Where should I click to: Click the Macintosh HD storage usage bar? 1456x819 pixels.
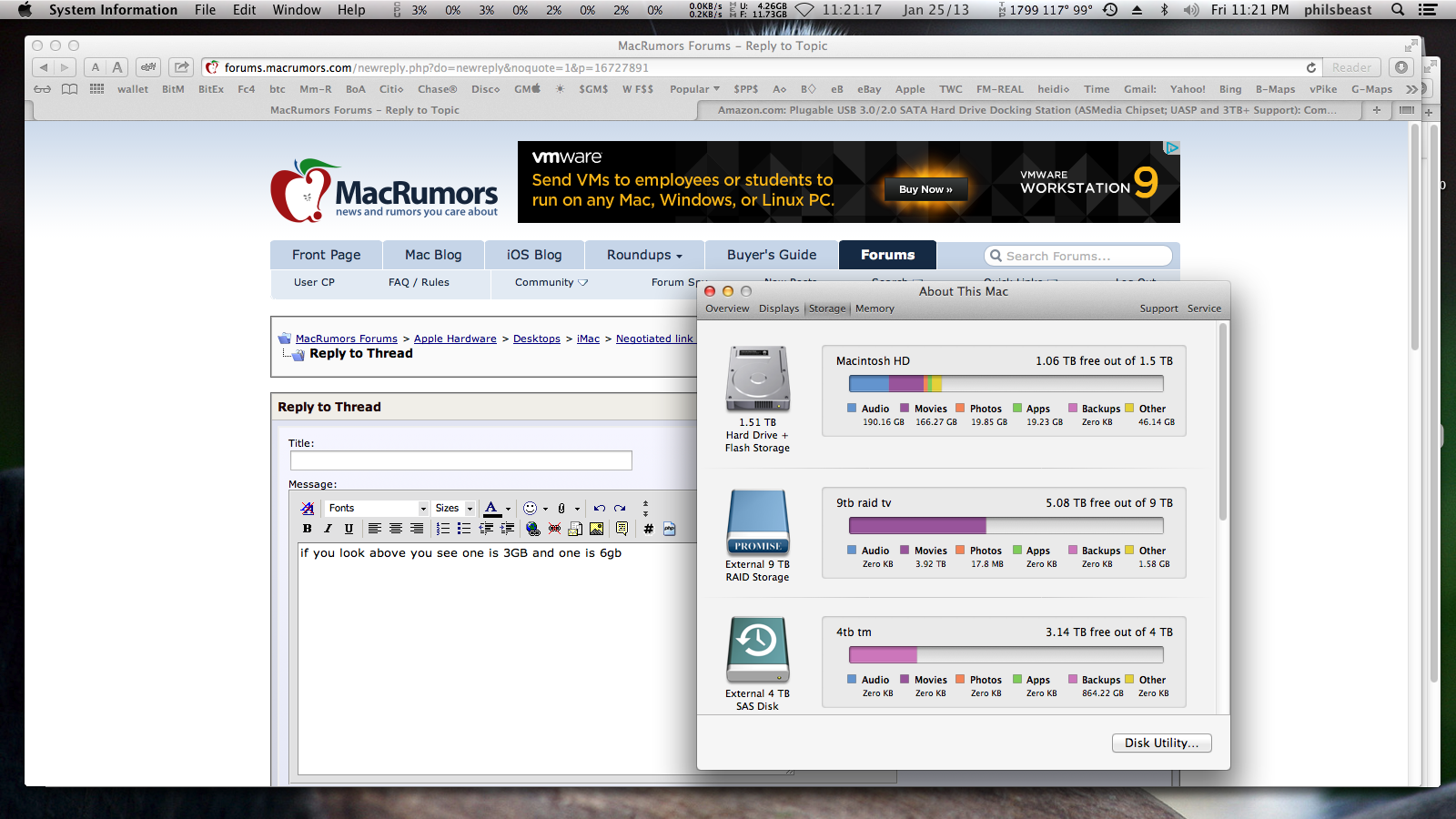point(1006,384)
